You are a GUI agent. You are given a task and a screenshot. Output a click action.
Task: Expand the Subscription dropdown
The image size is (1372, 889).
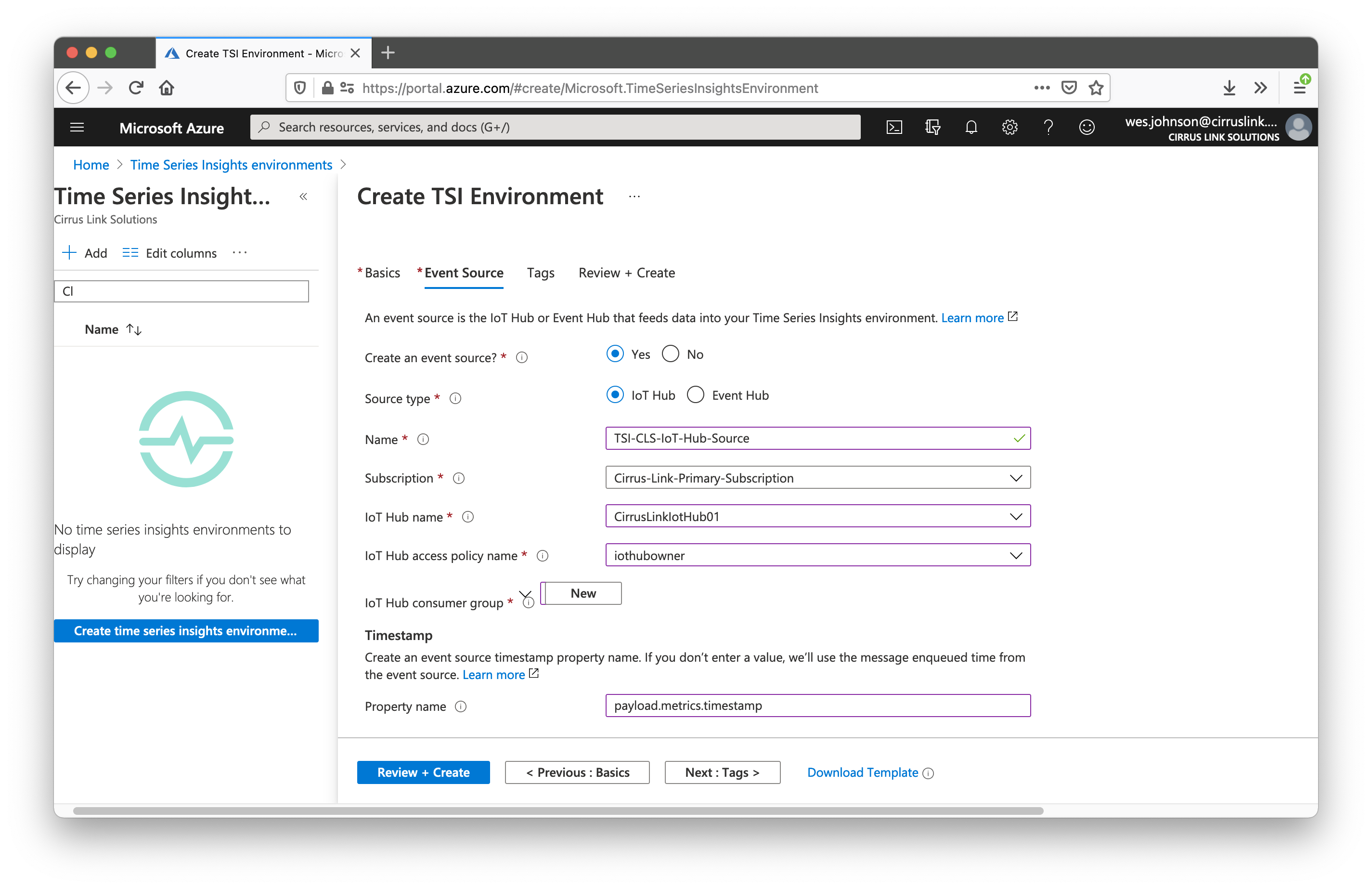point(817,478)
